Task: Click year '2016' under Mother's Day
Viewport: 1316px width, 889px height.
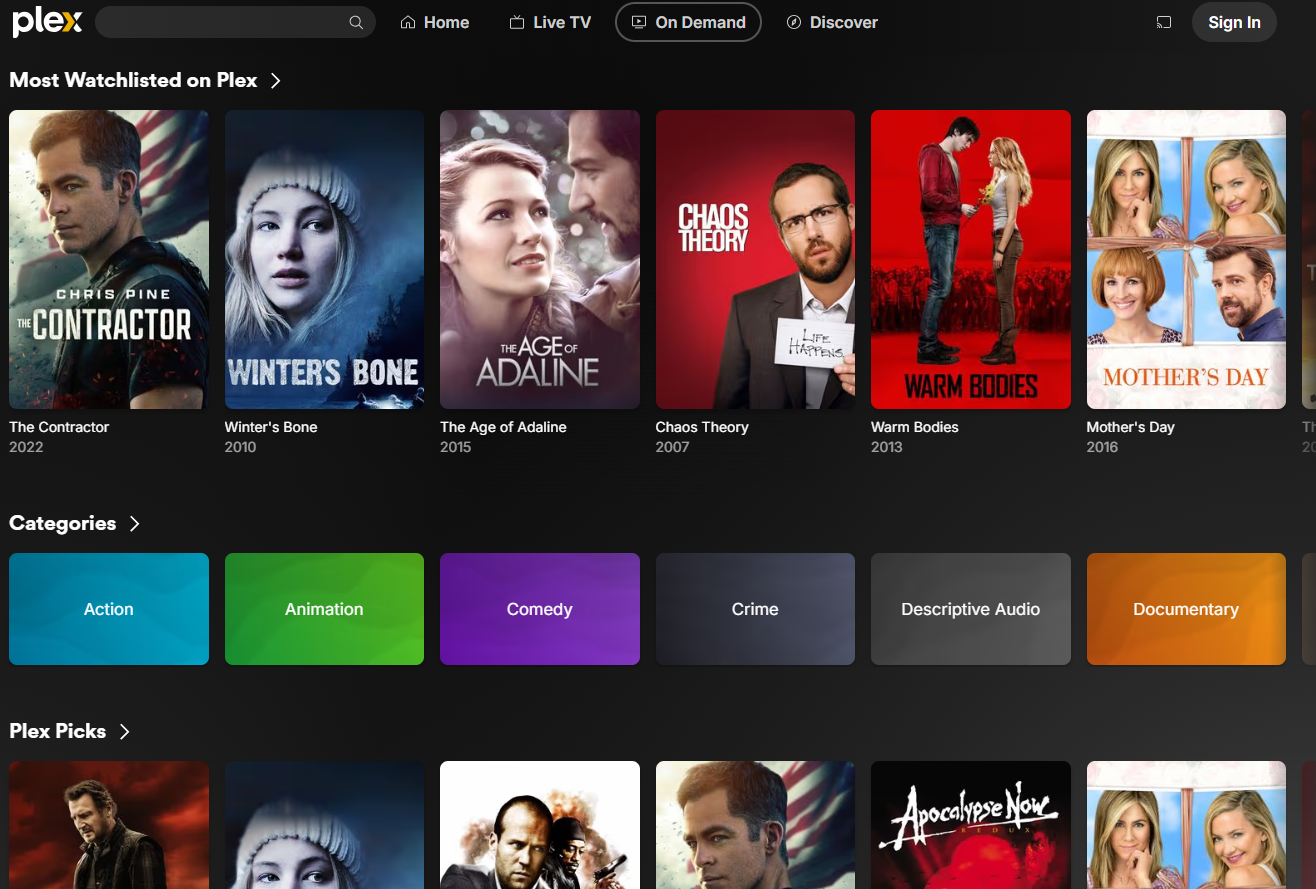Action: tap(1103, 447)
